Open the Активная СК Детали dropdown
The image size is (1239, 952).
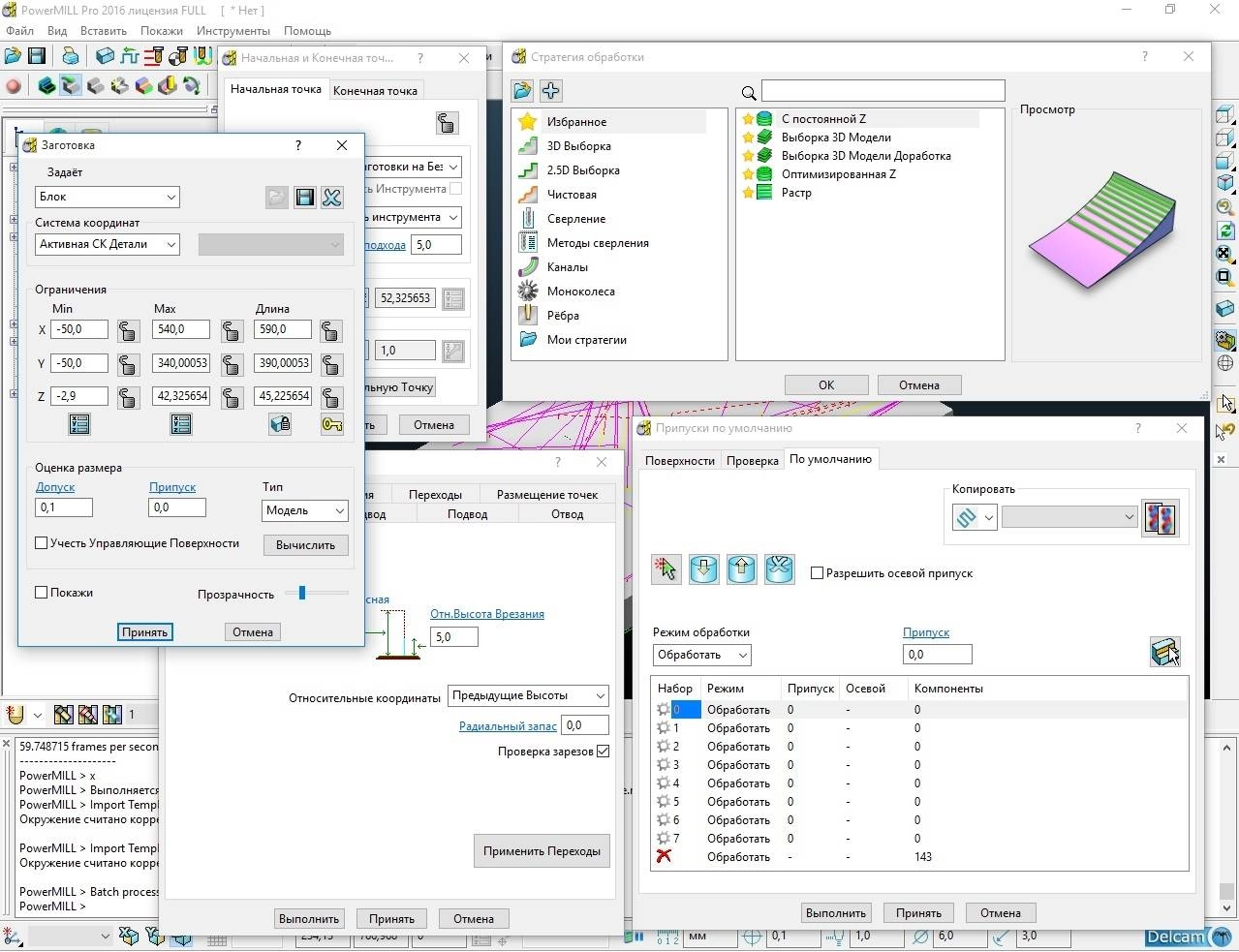click(108, 245)
